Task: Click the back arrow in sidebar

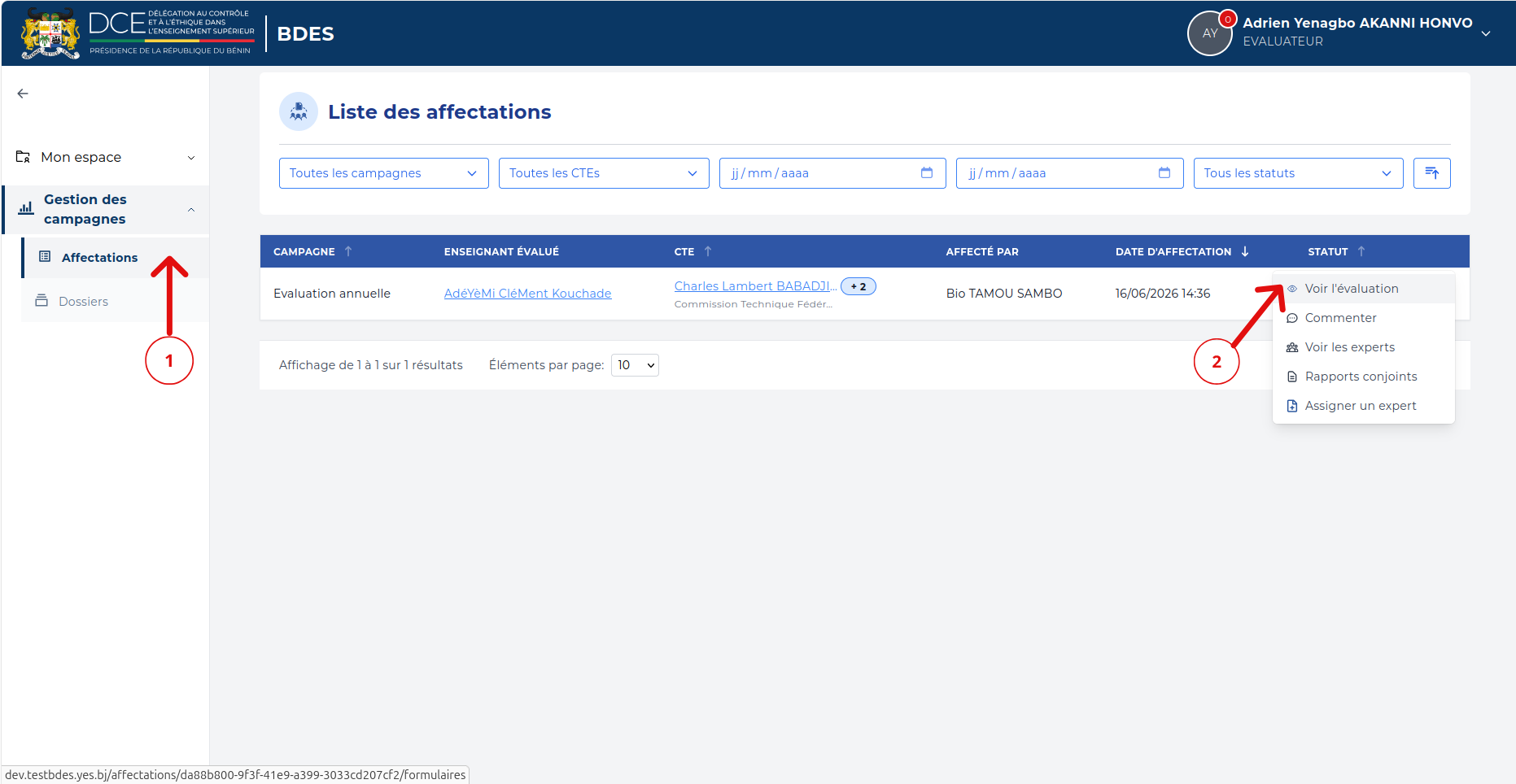Action: click(x=23, y=94)
